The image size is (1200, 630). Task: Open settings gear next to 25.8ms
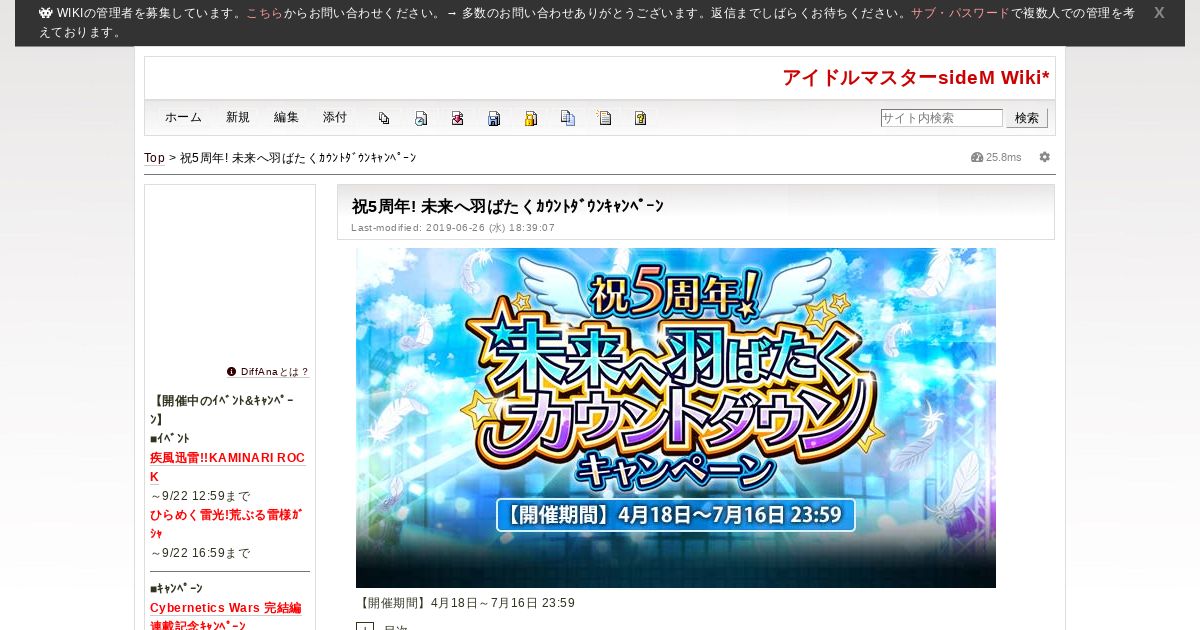click(x=1045, y=157)
